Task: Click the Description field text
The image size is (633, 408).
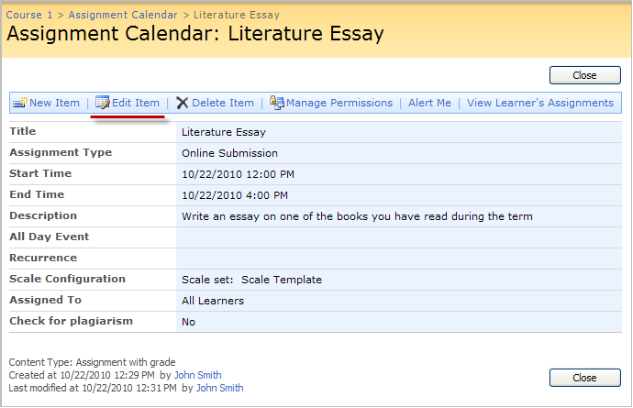Action: tap(357, 217)
